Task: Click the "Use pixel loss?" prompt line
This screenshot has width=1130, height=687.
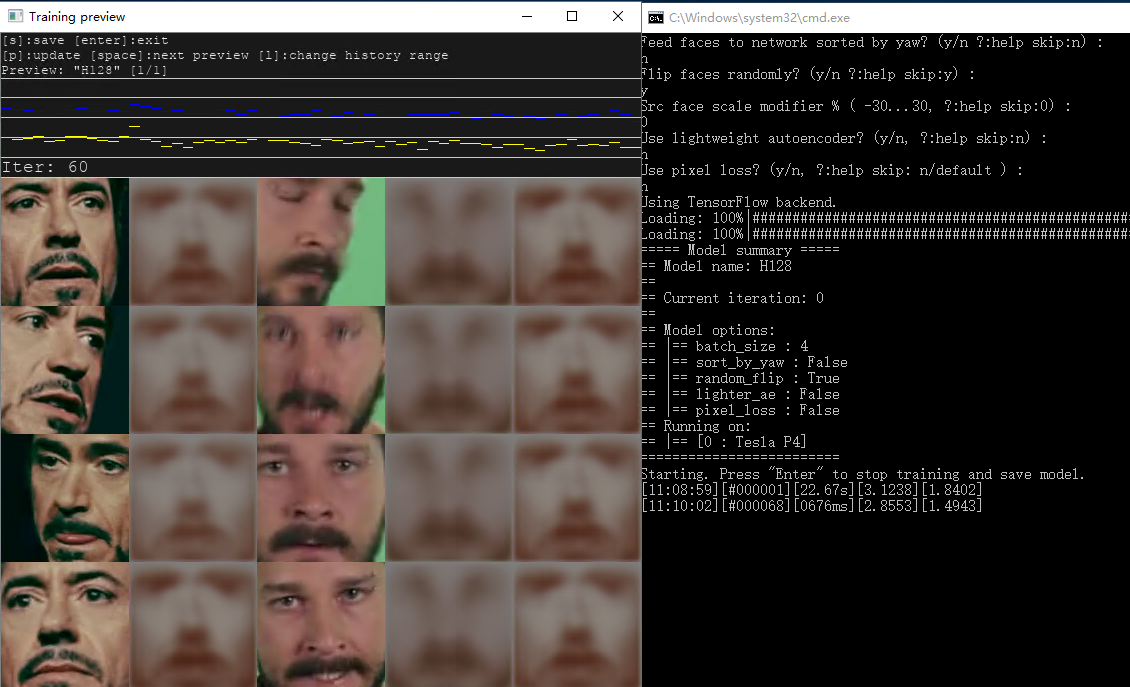Action: [x=832, y=170]
